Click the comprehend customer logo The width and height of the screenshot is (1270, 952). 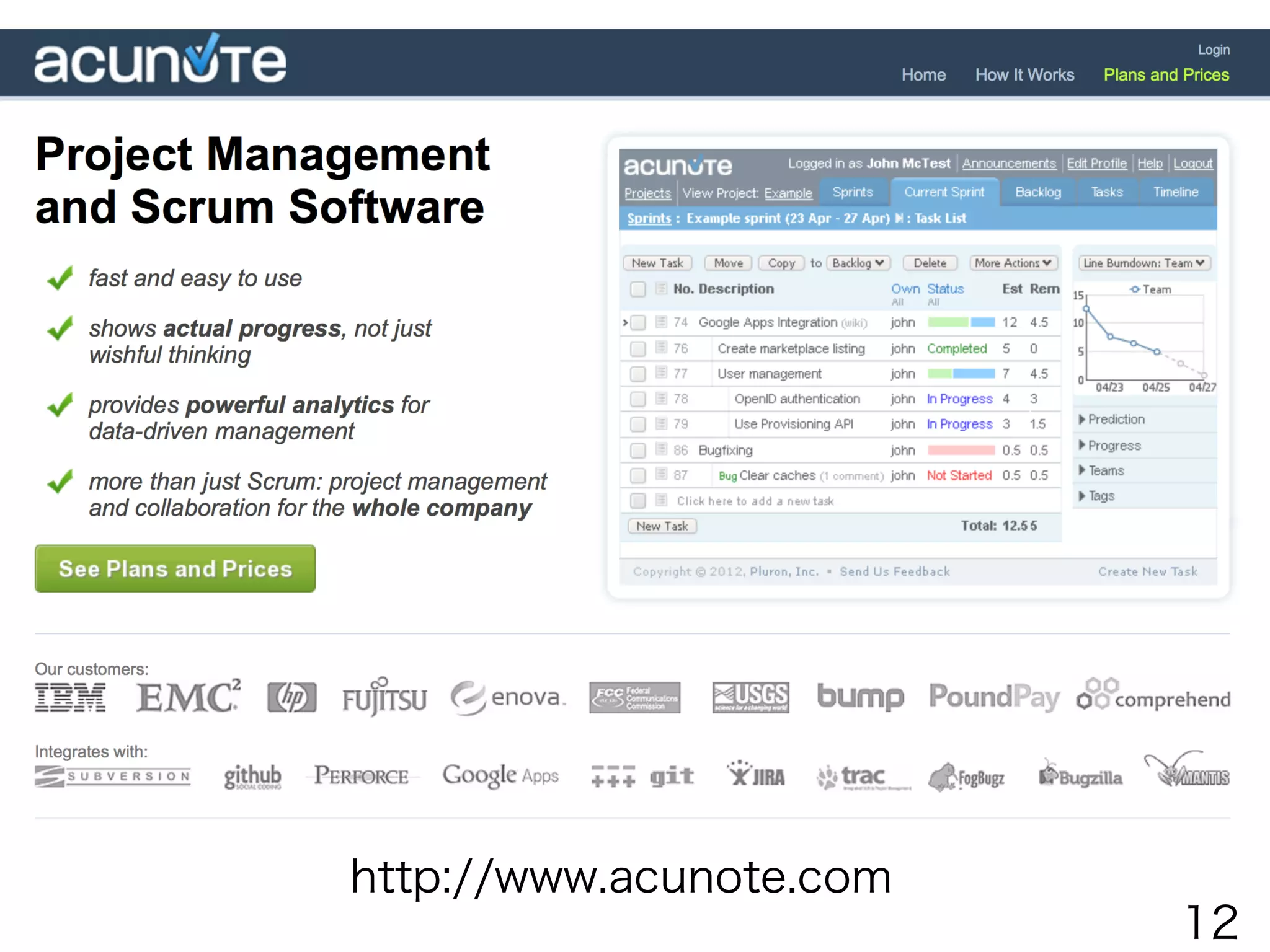pyautogui.click(x=1153, y=695)
